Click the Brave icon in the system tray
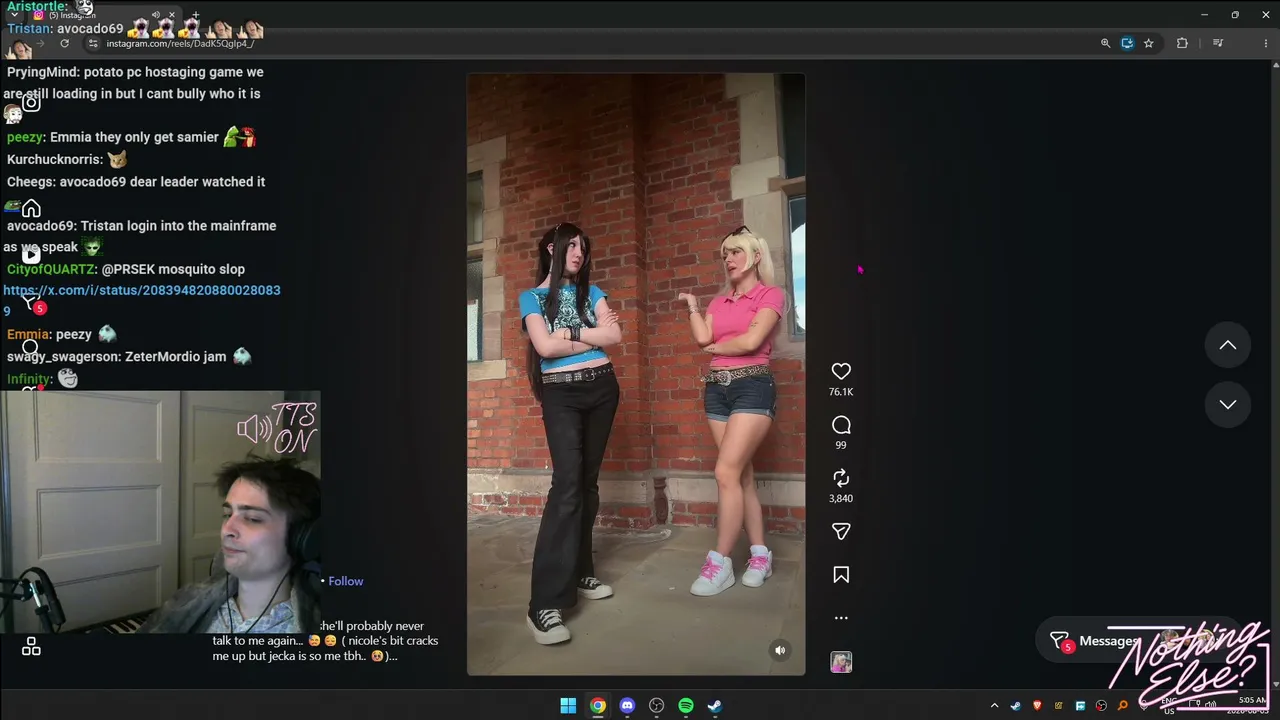Viewport: 1280px width, 720px height. click(x=1037, y=706)
